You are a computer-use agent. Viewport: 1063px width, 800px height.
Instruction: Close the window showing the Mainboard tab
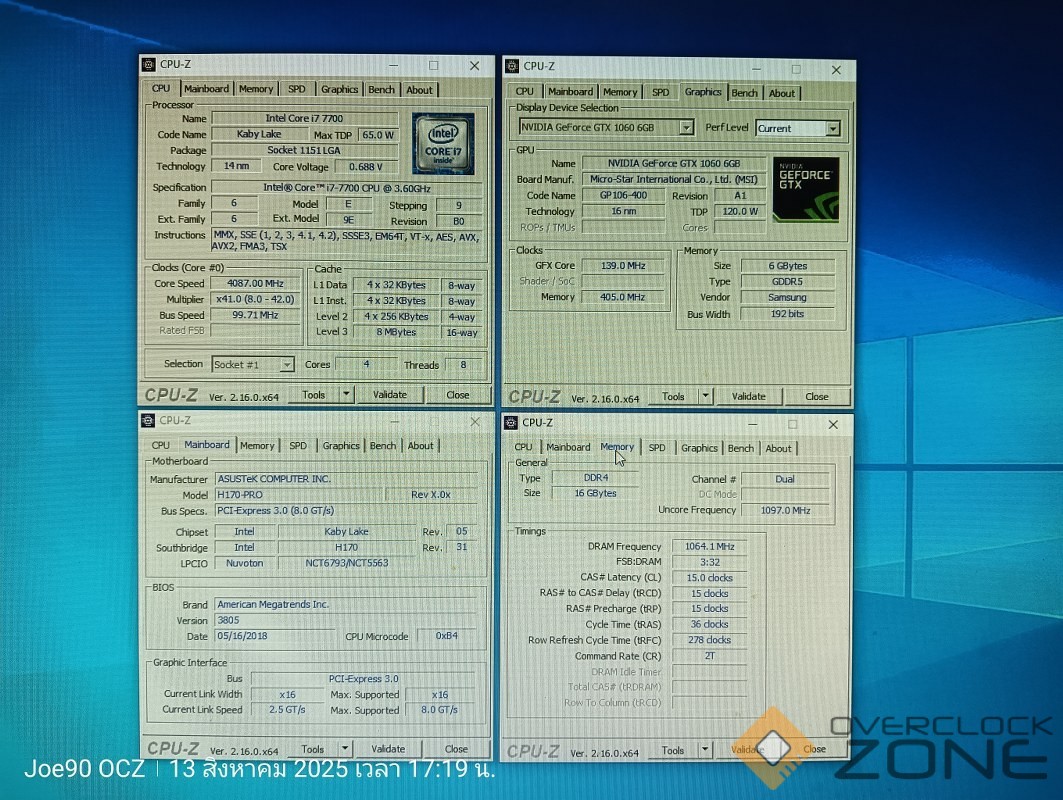pyautogui.click(x=474, y=422)
